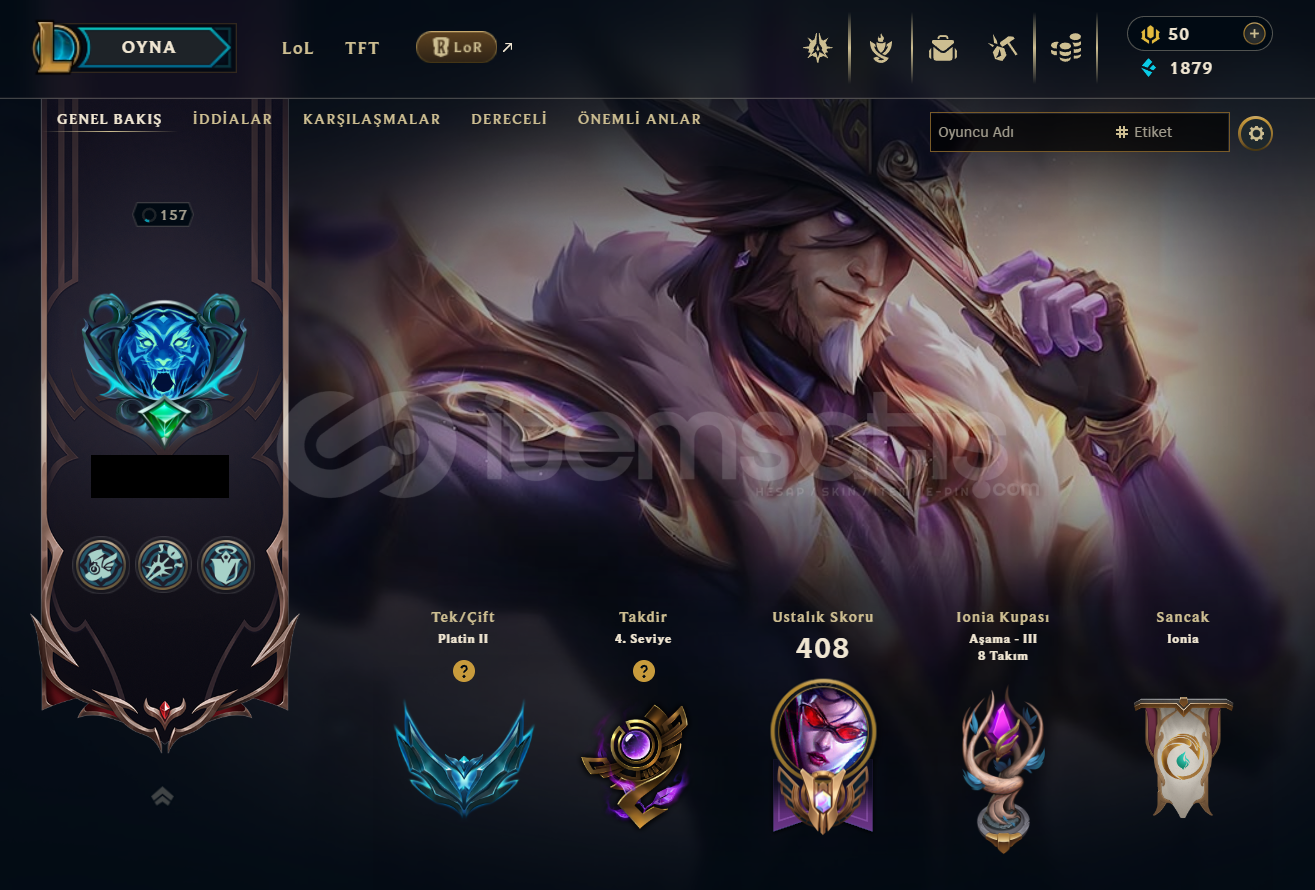
Task: Open the KARŞILAŞMALAR tab
Action: pos(372,119)
